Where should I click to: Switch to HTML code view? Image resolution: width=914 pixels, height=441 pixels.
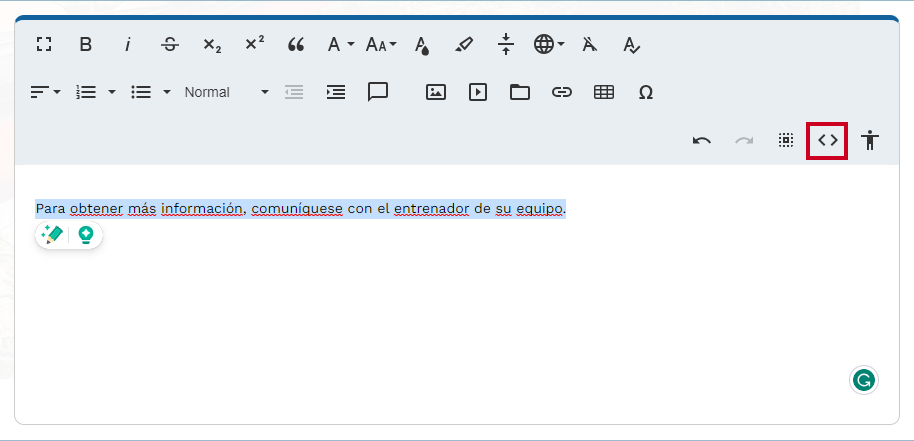(x=827, y=140)
